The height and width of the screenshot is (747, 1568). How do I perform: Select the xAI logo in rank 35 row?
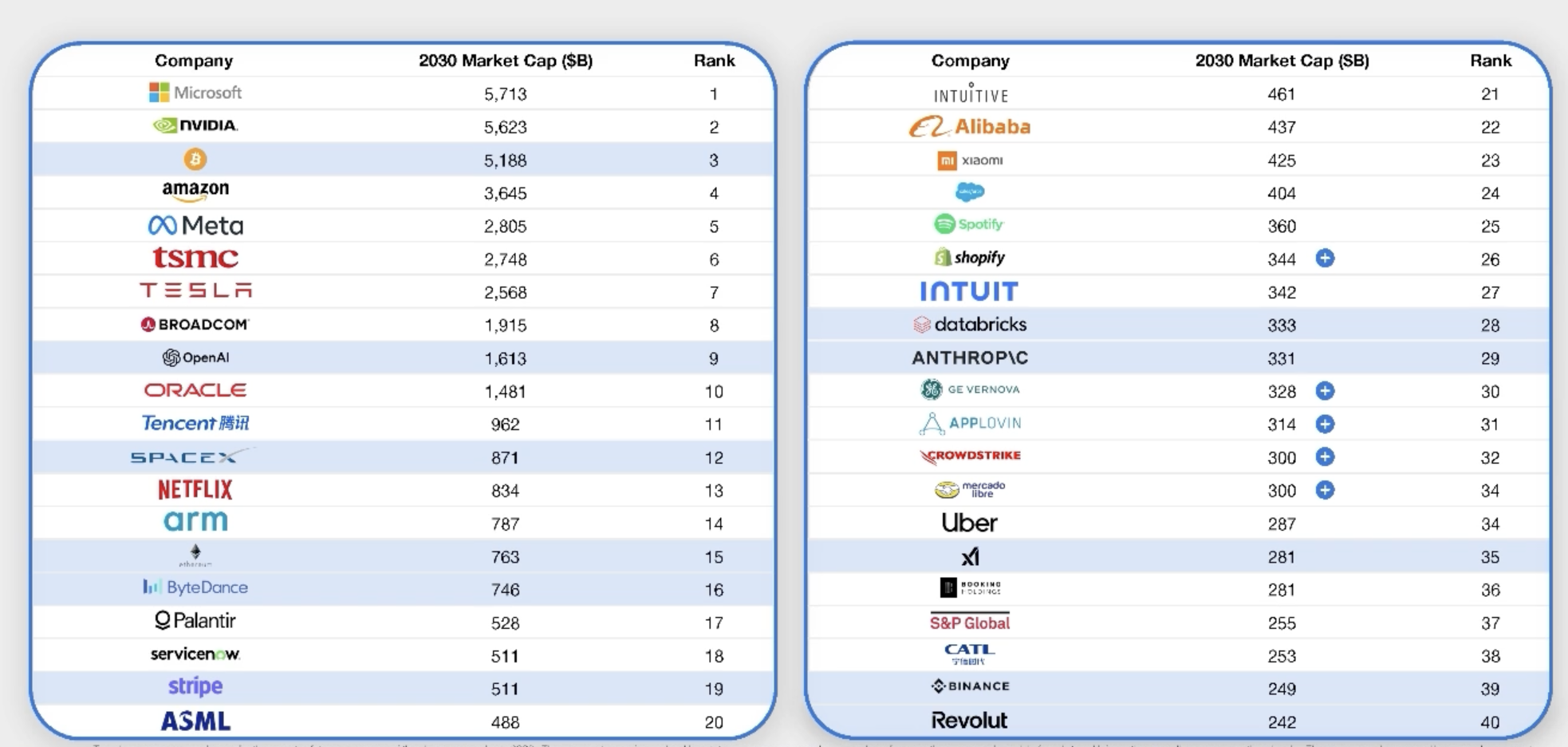970,557
